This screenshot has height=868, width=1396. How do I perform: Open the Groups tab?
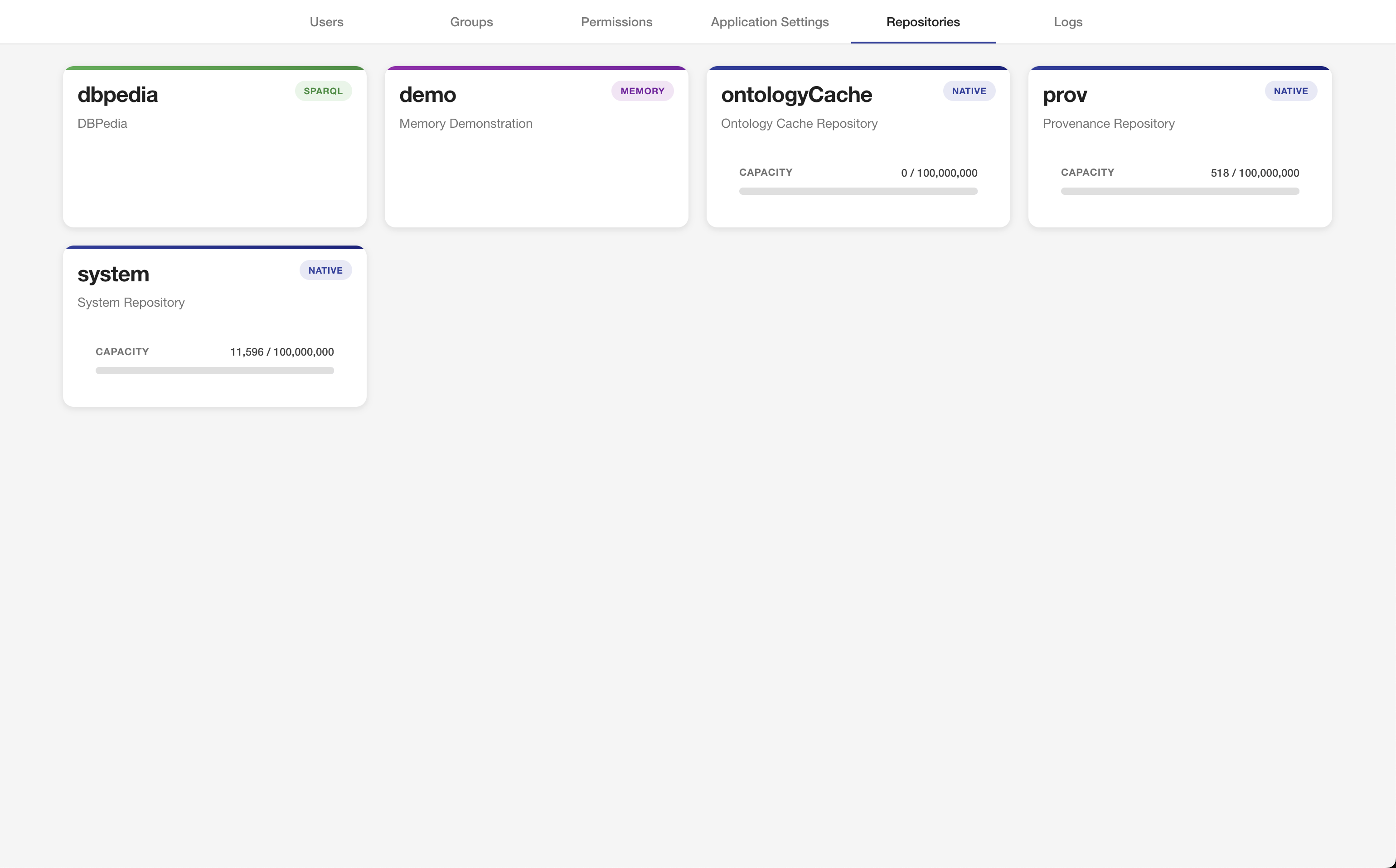[x=471, y=22]
